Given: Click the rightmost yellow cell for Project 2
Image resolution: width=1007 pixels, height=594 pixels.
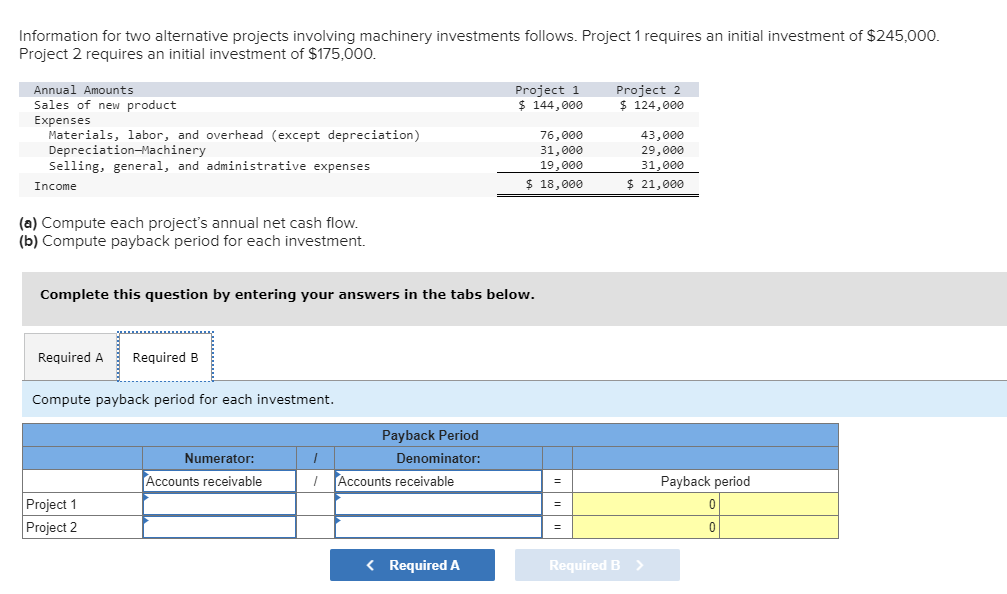Looking at the screenshot, I should 780,527.
